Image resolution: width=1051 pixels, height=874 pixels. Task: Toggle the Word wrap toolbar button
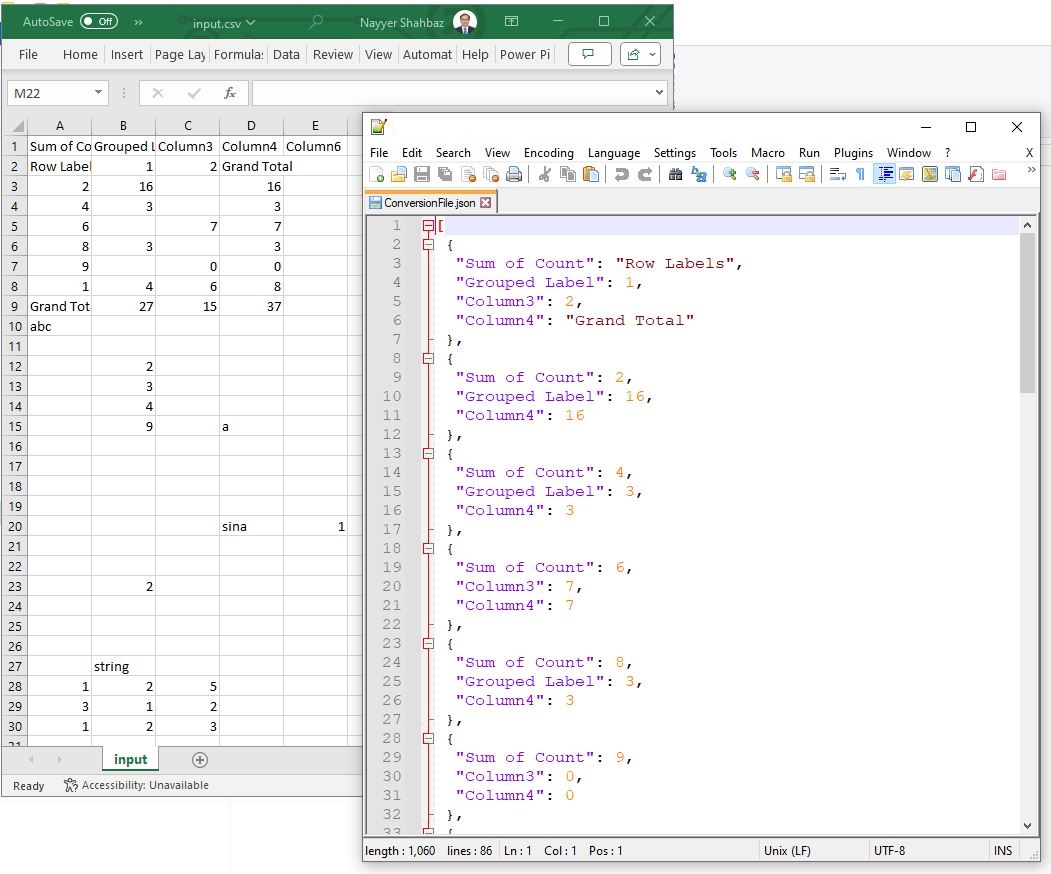click(x=837, y=175)
